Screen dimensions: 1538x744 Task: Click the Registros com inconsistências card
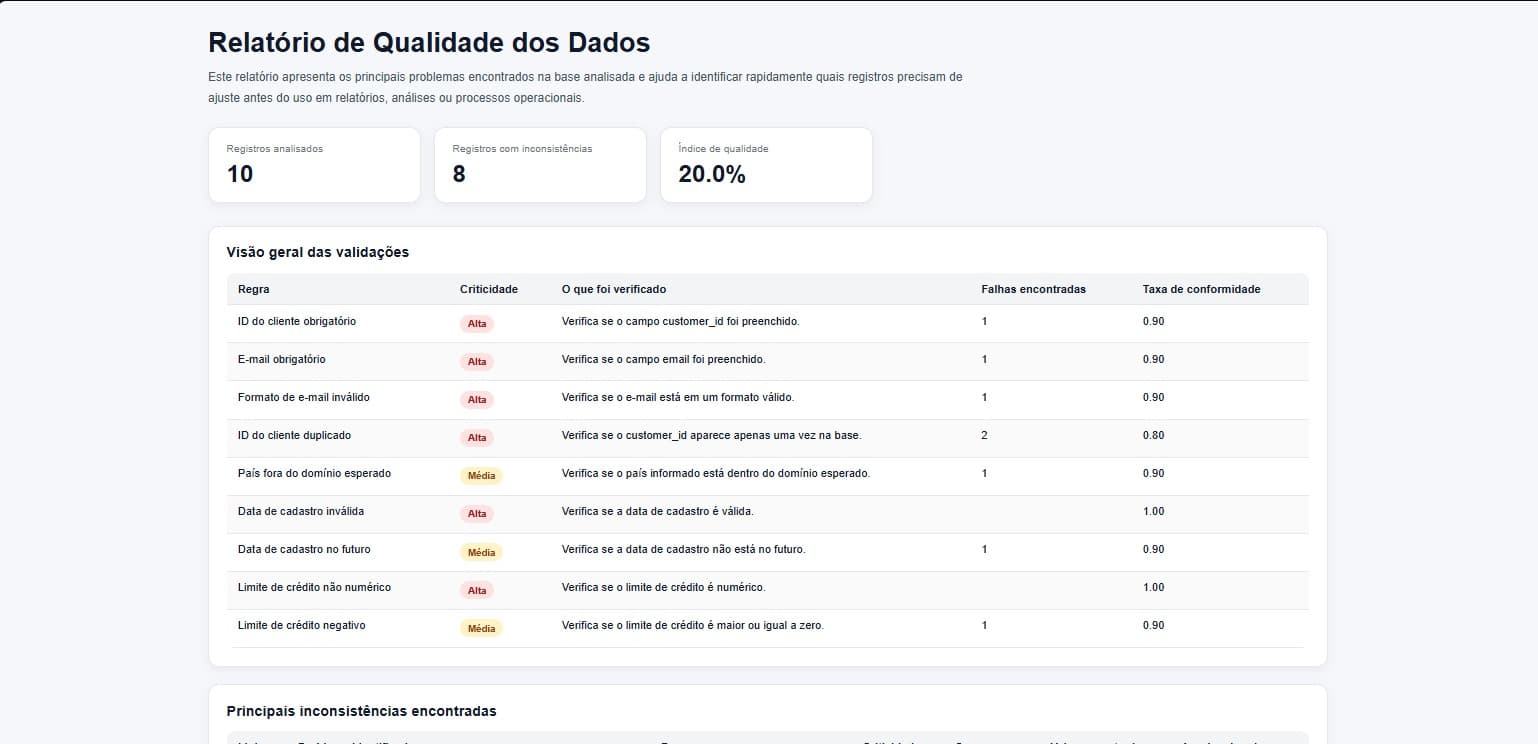click(x=540, y=164)
